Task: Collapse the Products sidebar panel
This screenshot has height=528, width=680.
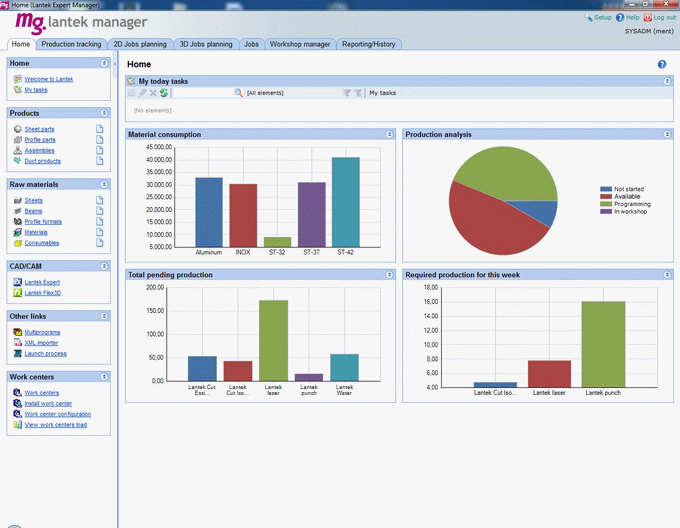Action: 104,113
